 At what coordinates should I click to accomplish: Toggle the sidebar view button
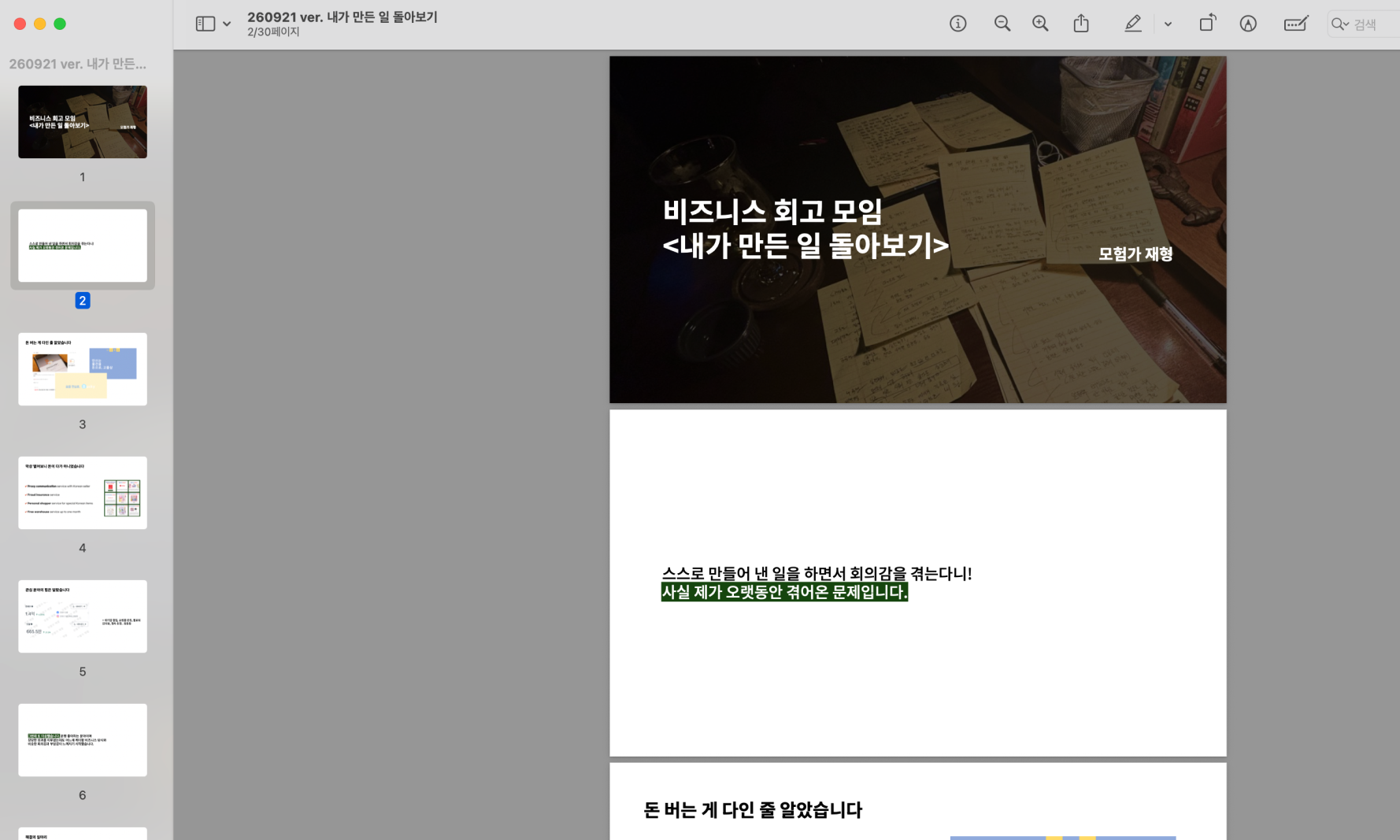click(206, 24)
